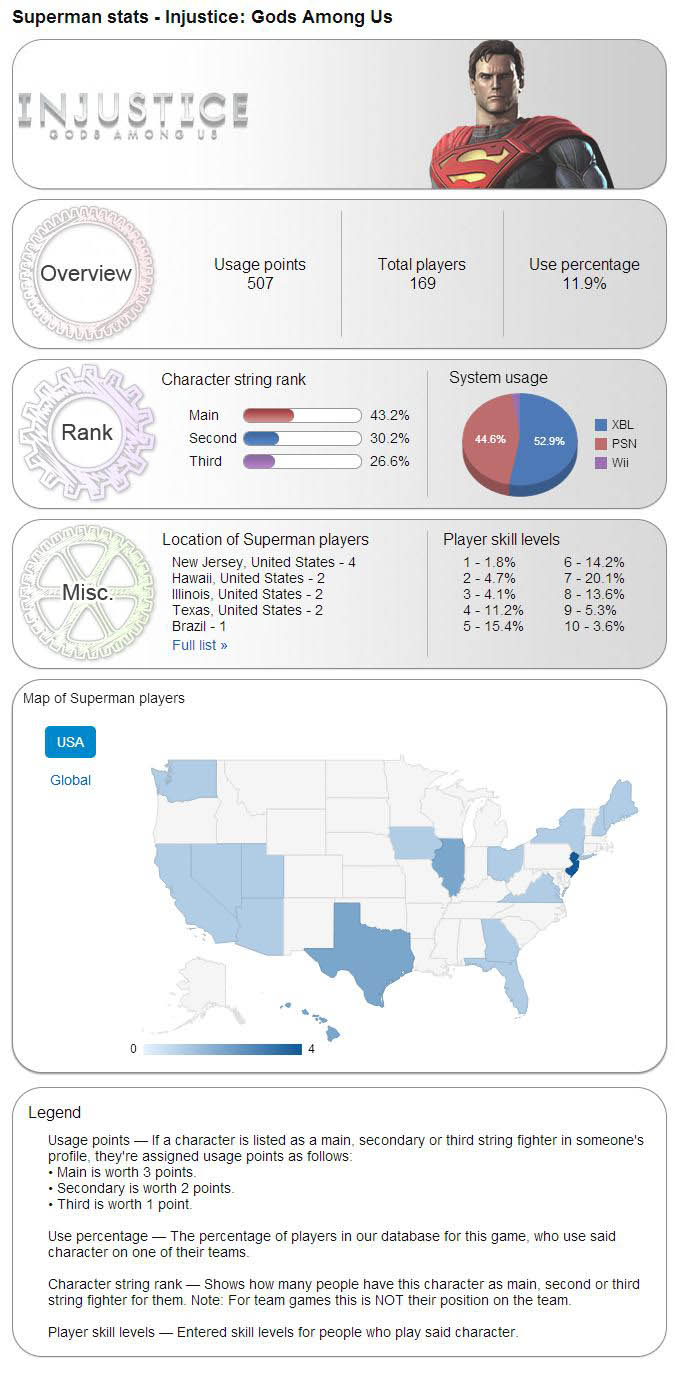
Task: Click the red PSN pie slice
Action: pos(487,440)
